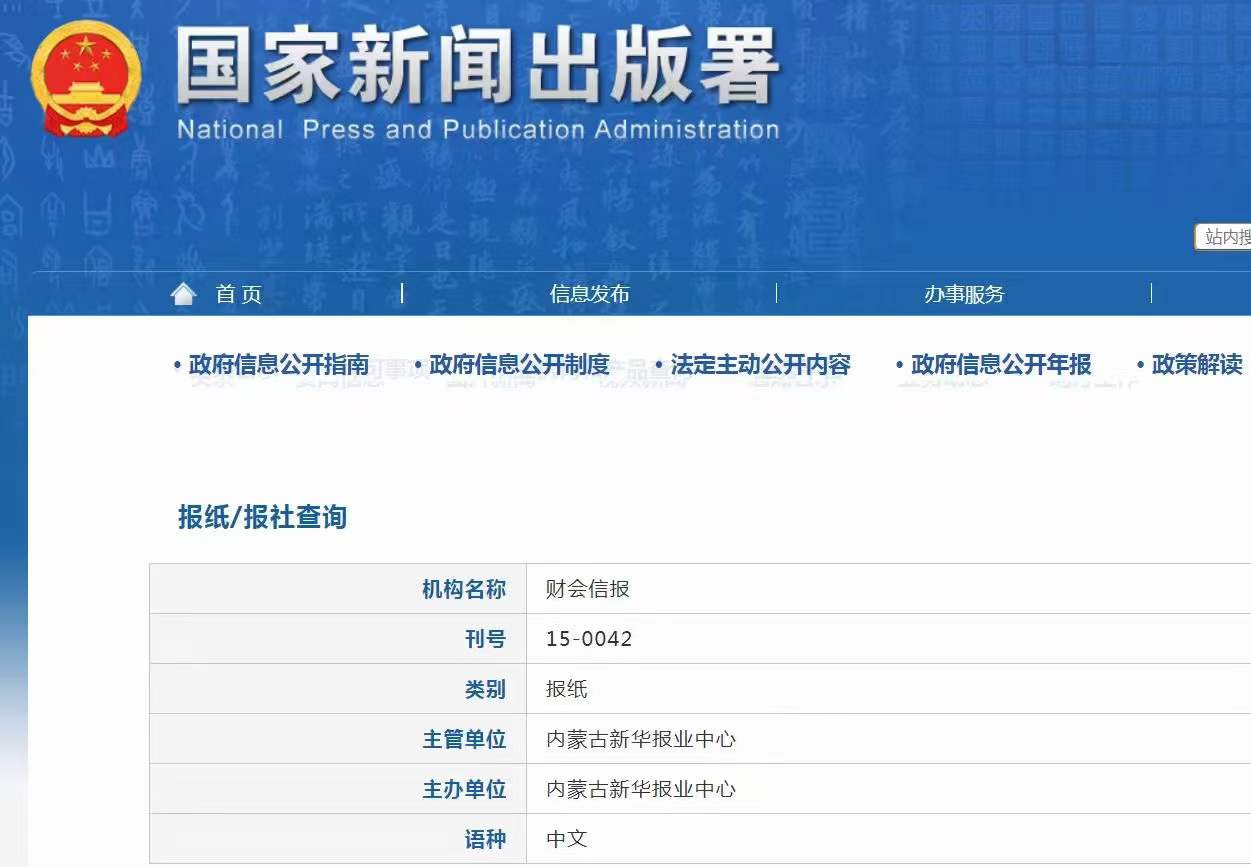This screenshot has height=867, width=1251.
Task: Select the 机构名称 label cell
Action: [338, 589]
